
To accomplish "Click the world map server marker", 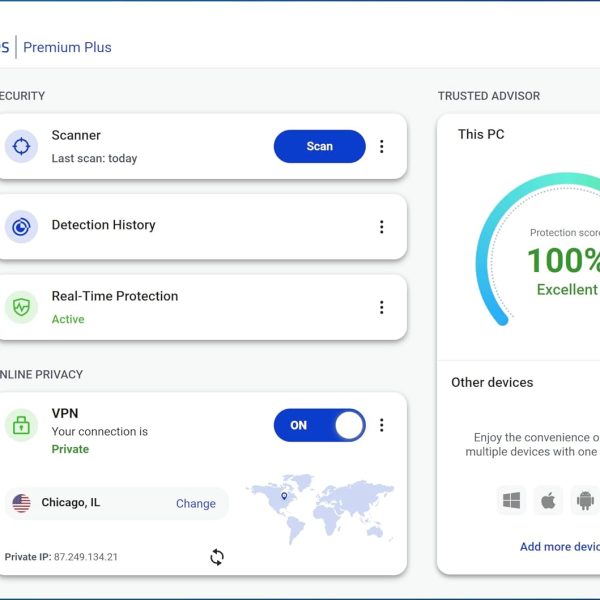I will [284, 496].
